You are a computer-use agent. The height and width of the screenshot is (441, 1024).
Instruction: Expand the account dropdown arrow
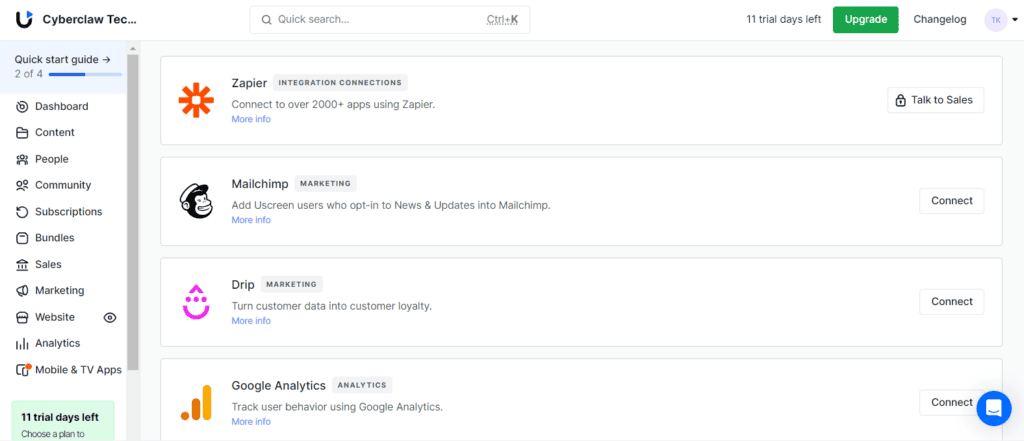point(1015,20)
